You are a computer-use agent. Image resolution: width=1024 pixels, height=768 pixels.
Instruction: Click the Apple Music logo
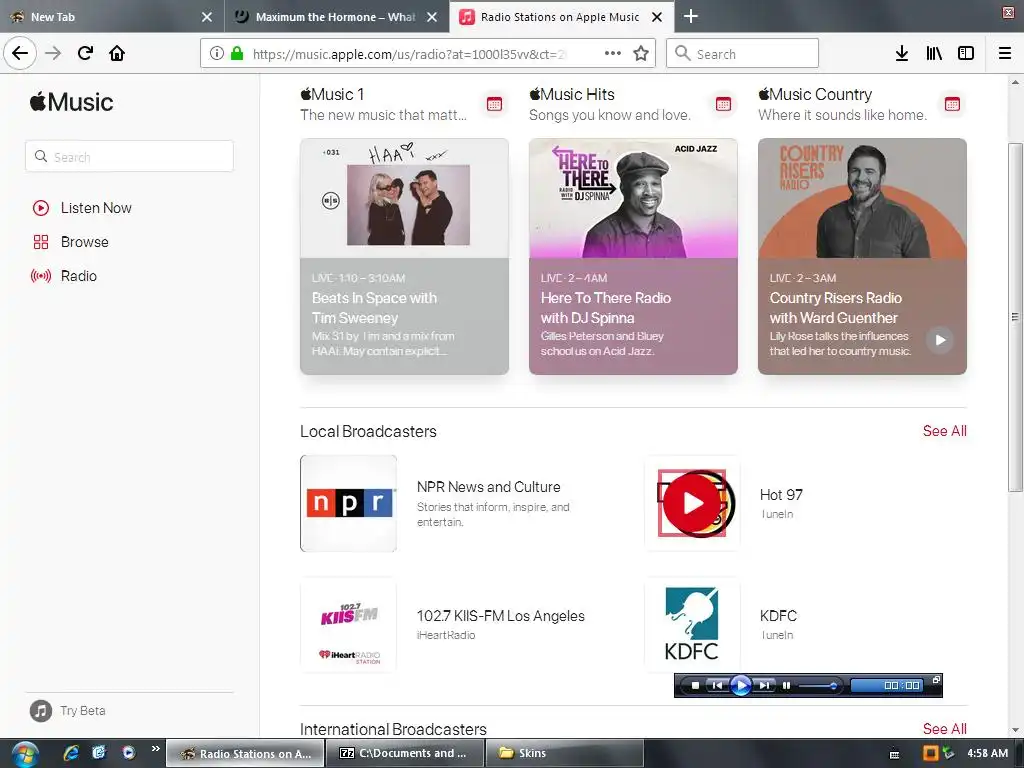(71, 102)
